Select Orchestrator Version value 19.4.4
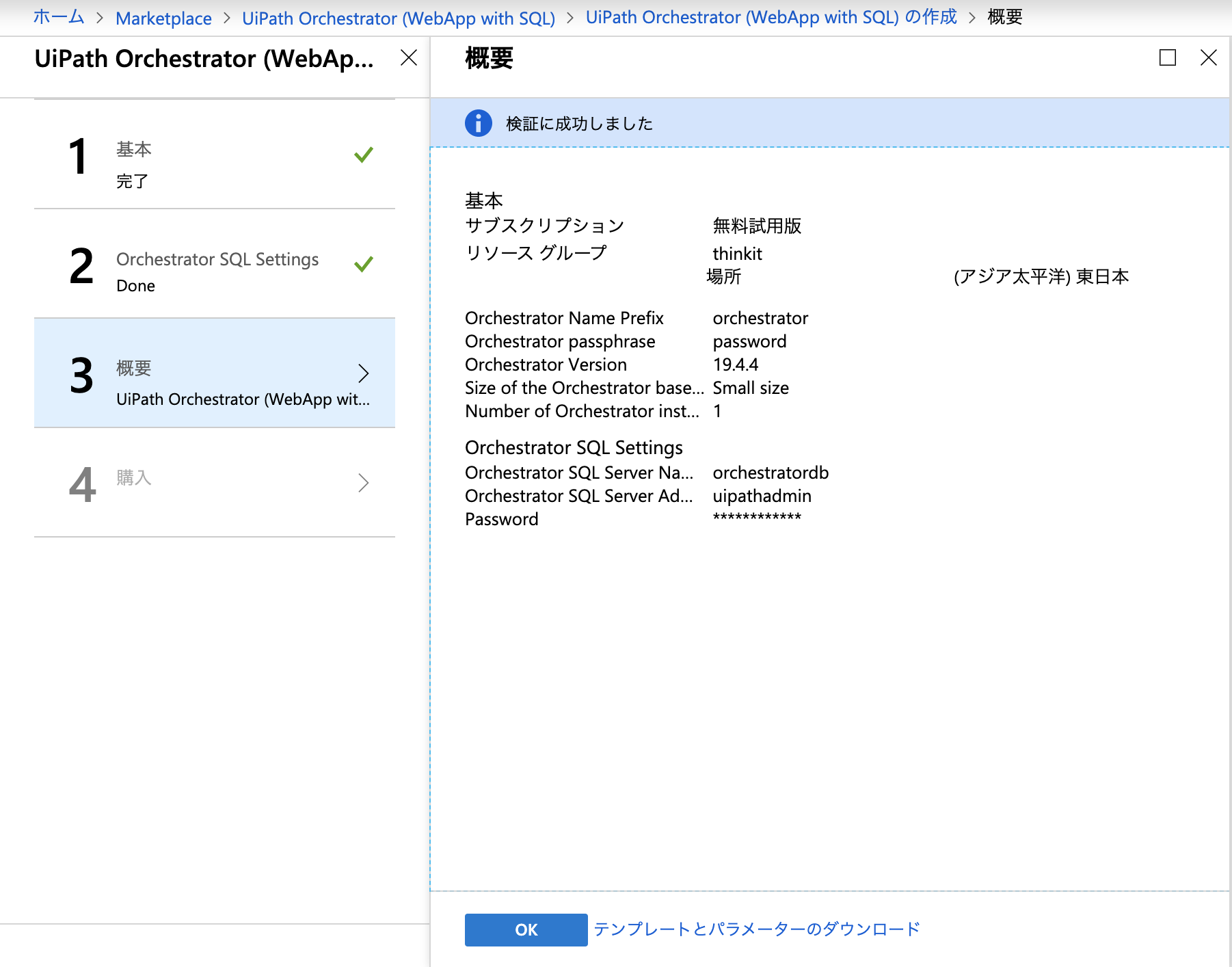1232x967 pixels. [x=736, y=365]
